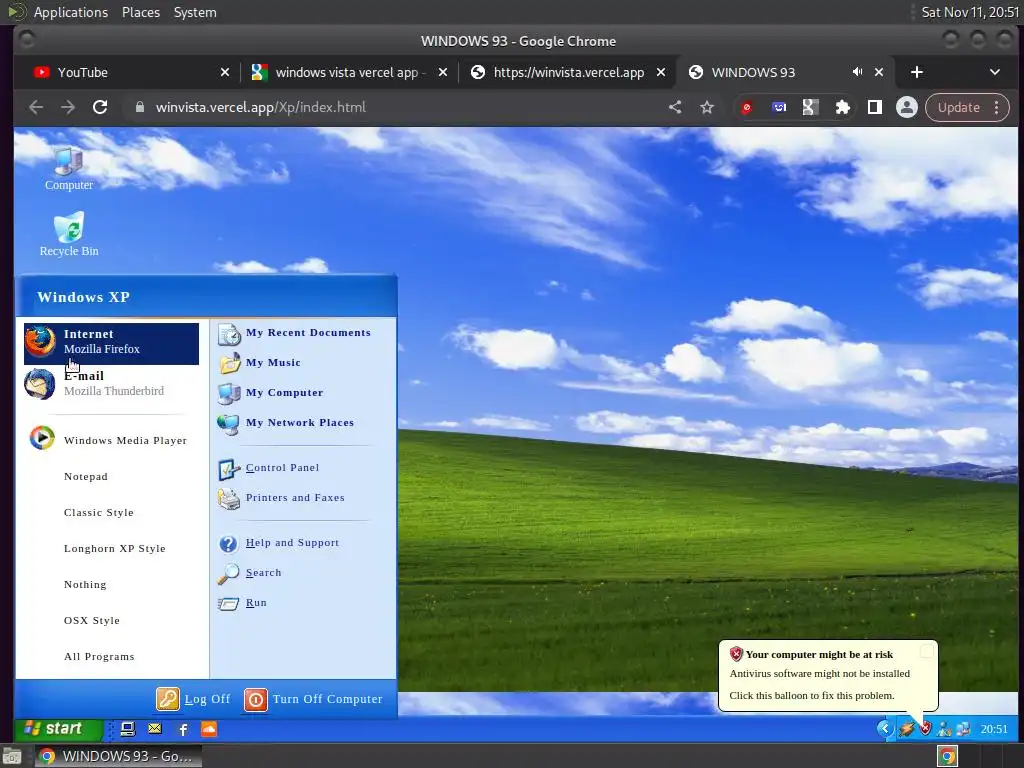Open a new Chrome tab
1024x768 pixels.
point(917,72)
